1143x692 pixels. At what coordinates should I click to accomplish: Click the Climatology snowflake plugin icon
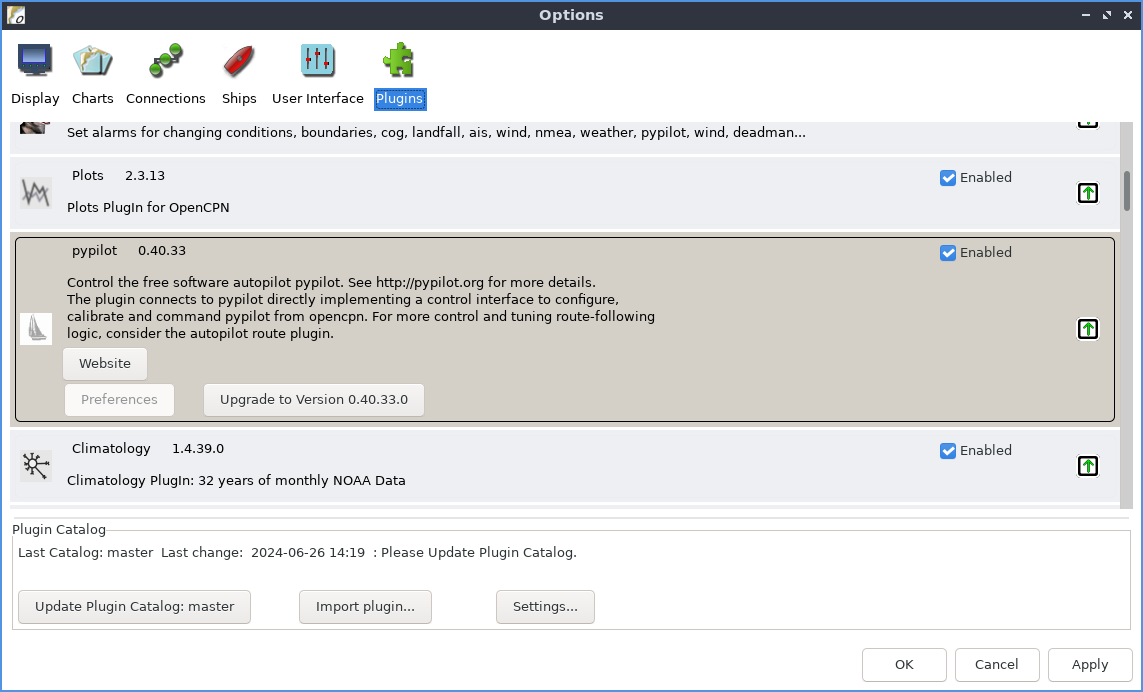pos(36,464)
